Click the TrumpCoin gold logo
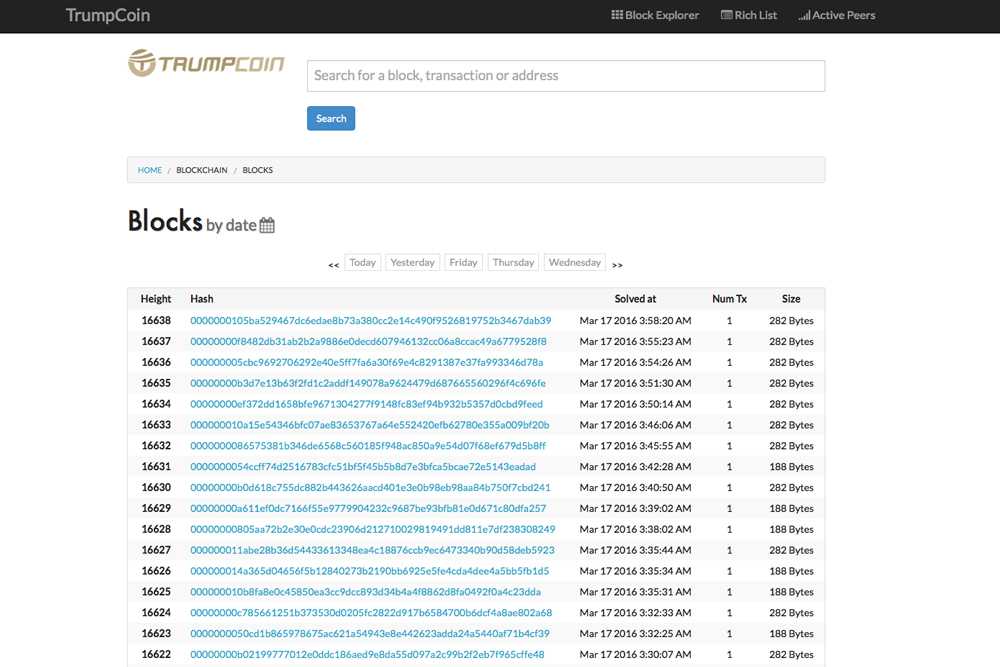The image size is (1000, 667). (206, 63)
